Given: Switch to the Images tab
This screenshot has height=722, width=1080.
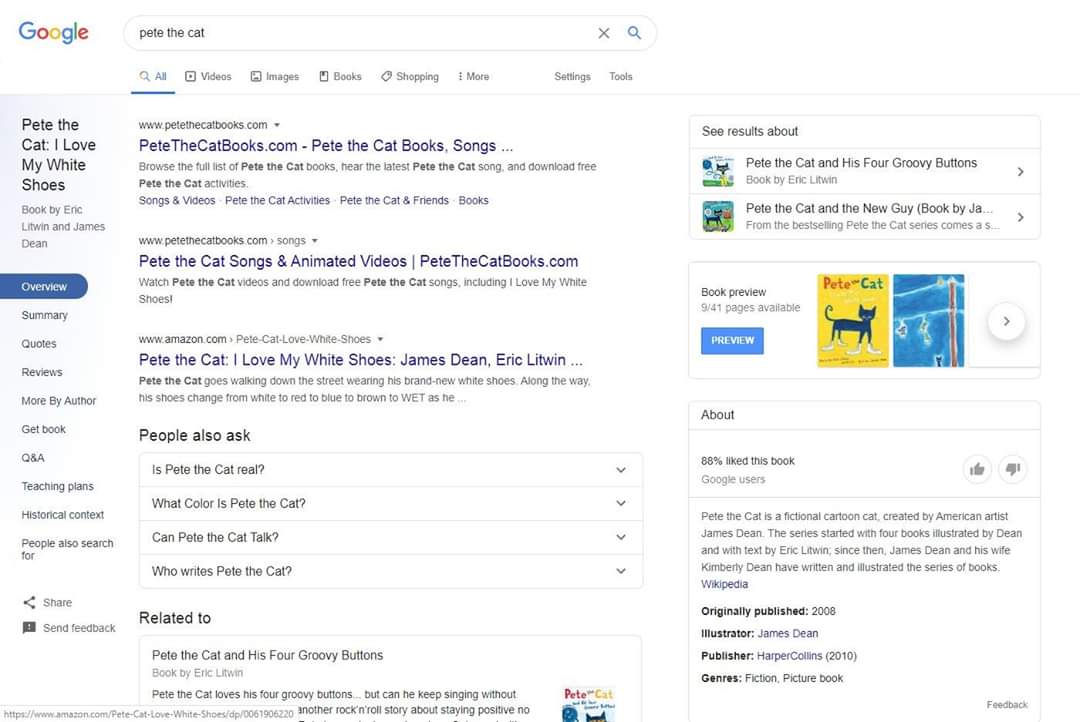Looking at the screenshot, I should pos(275,76).
